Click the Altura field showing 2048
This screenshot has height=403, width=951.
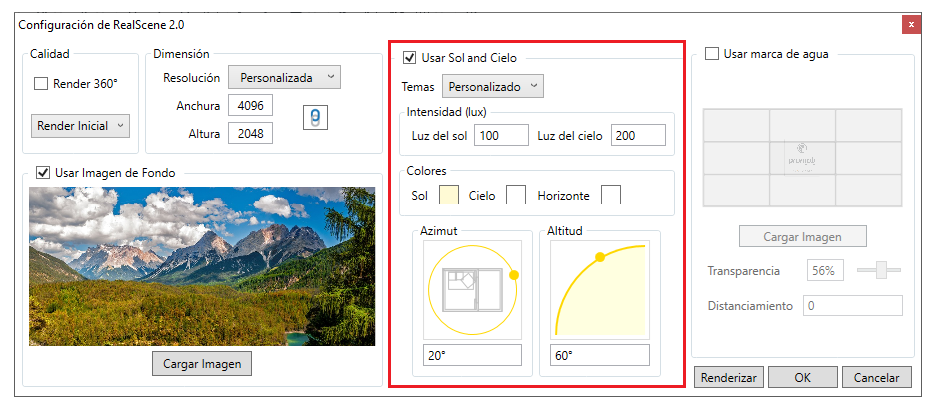(250, 134)
